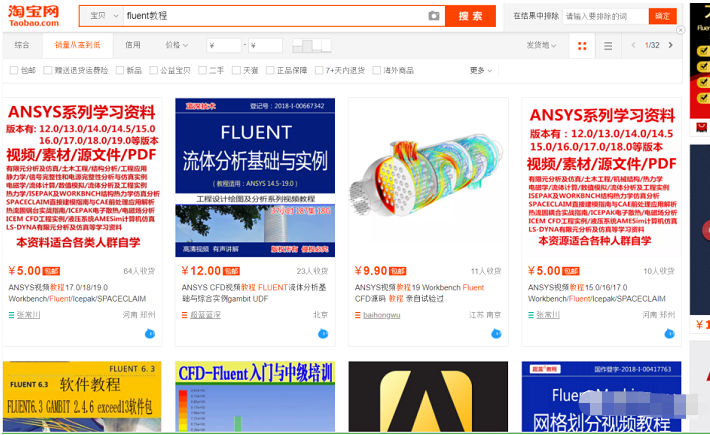710x435 pixels.
Task: Check the 二手 filter checkbox
Action: click(x=202, y=70)
